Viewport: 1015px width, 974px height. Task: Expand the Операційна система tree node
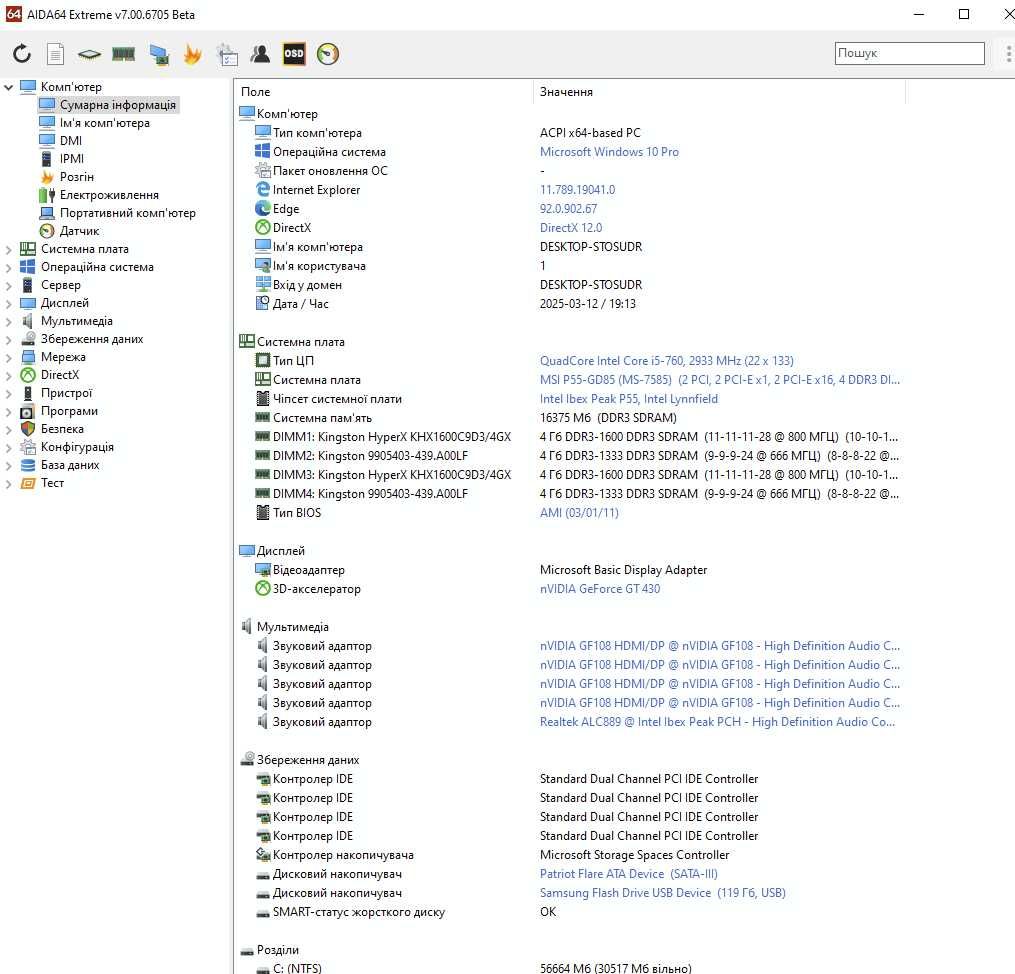8,267
